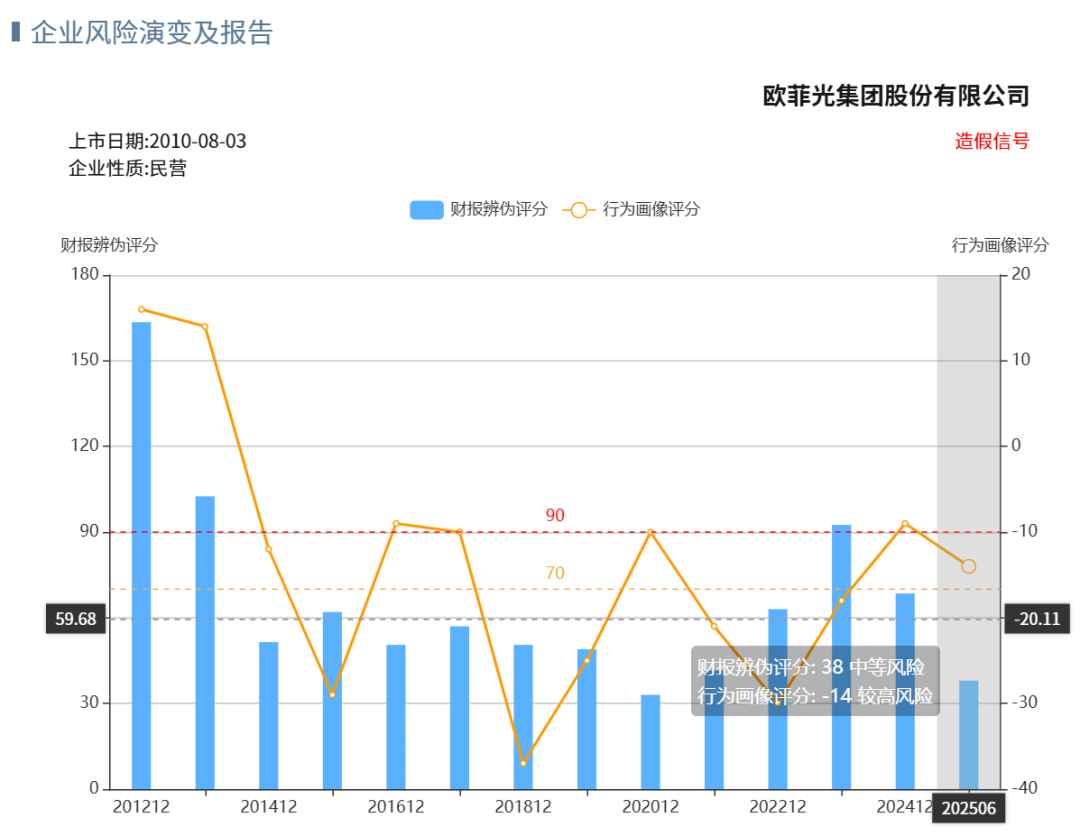Click the tooltip line 财报辨伪评分: 38 中等风险
Screen dimensions: 1080x836
click(811, 667)
